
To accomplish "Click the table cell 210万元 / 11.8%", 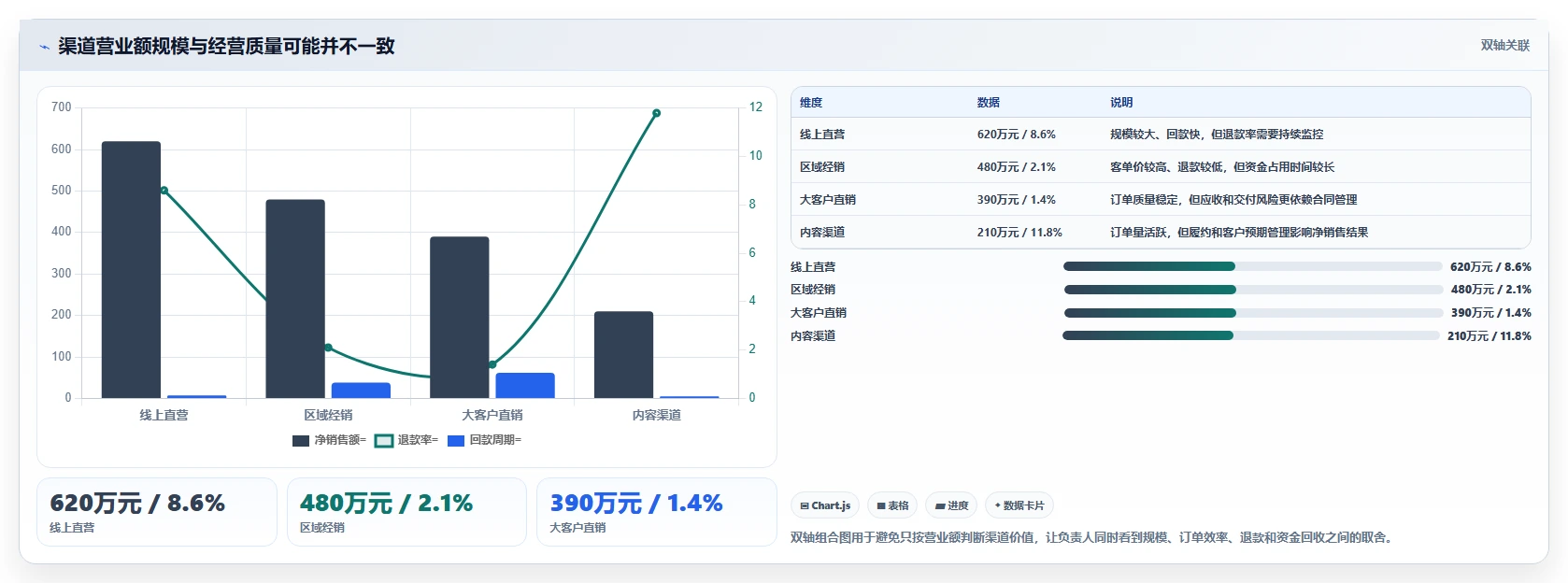I will (1019, 233).
